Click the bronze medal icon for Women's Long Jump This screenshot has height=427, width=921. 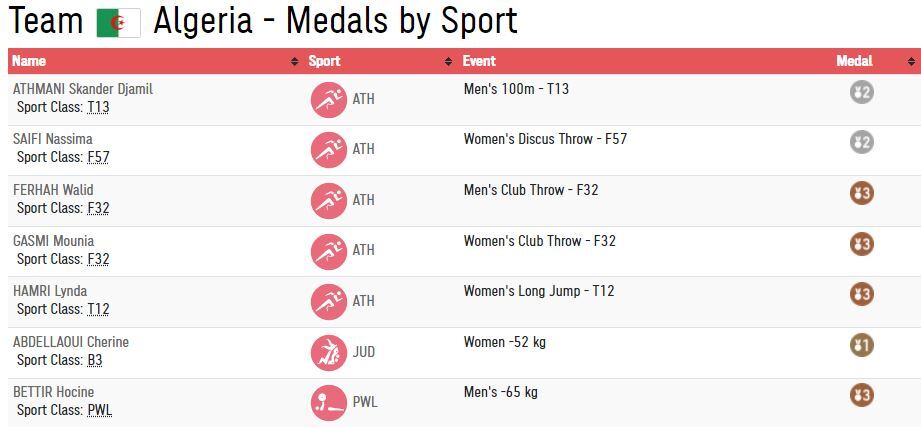tap(861, 294)
